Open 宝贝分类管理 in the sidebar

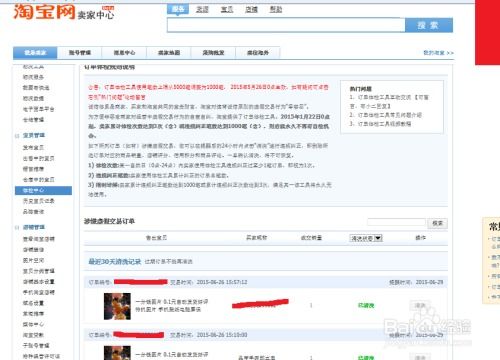point(39,271)
